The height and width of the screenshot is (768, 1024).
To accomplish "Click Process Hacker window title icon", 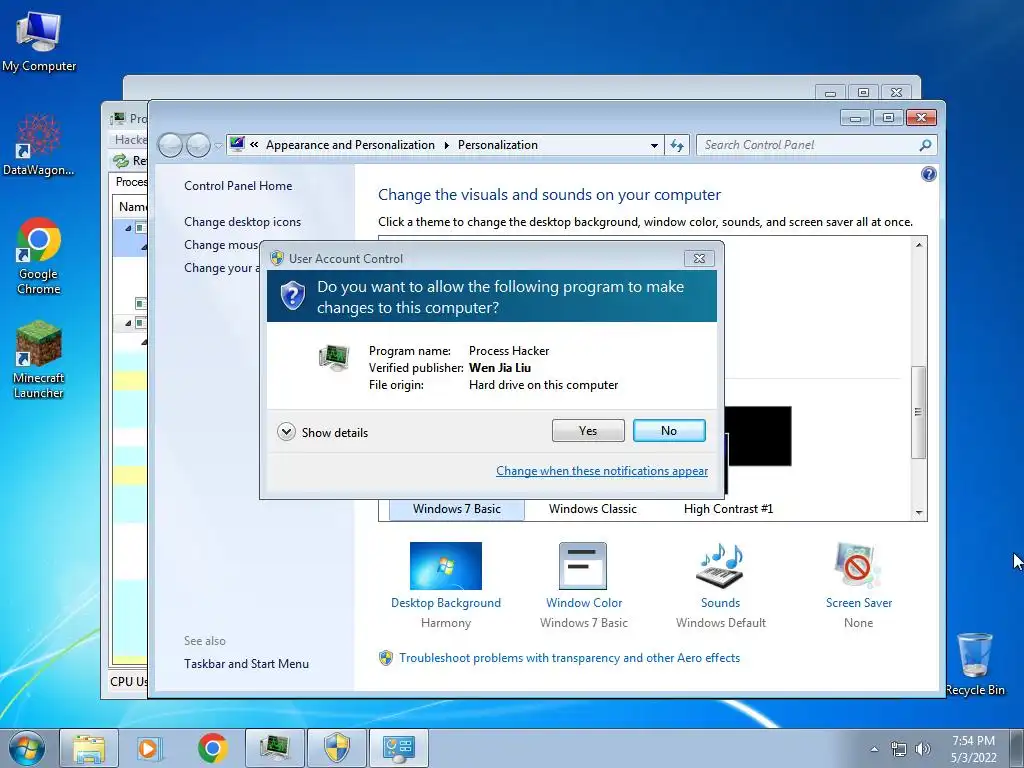I will click(118, 118).
